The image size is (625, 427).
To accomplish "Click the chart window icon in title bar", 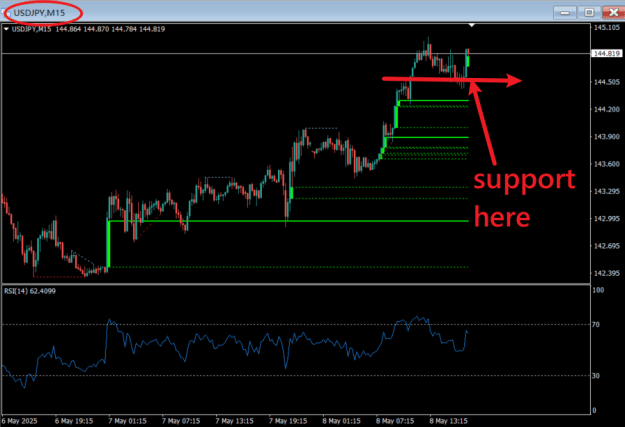I will click(6, 13).
